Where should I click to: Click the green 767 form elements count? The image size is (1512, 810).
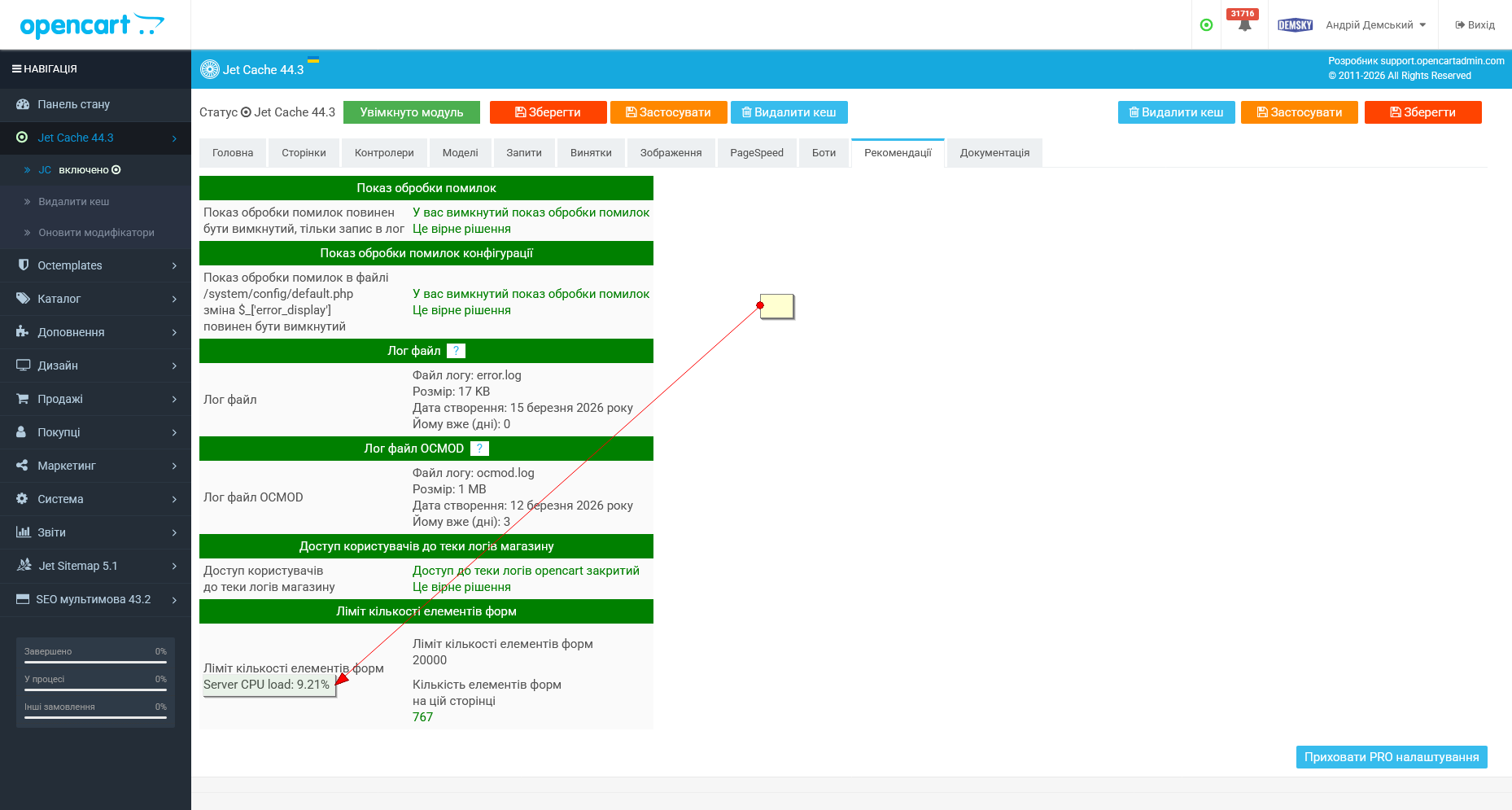click(x=423, y=717)
